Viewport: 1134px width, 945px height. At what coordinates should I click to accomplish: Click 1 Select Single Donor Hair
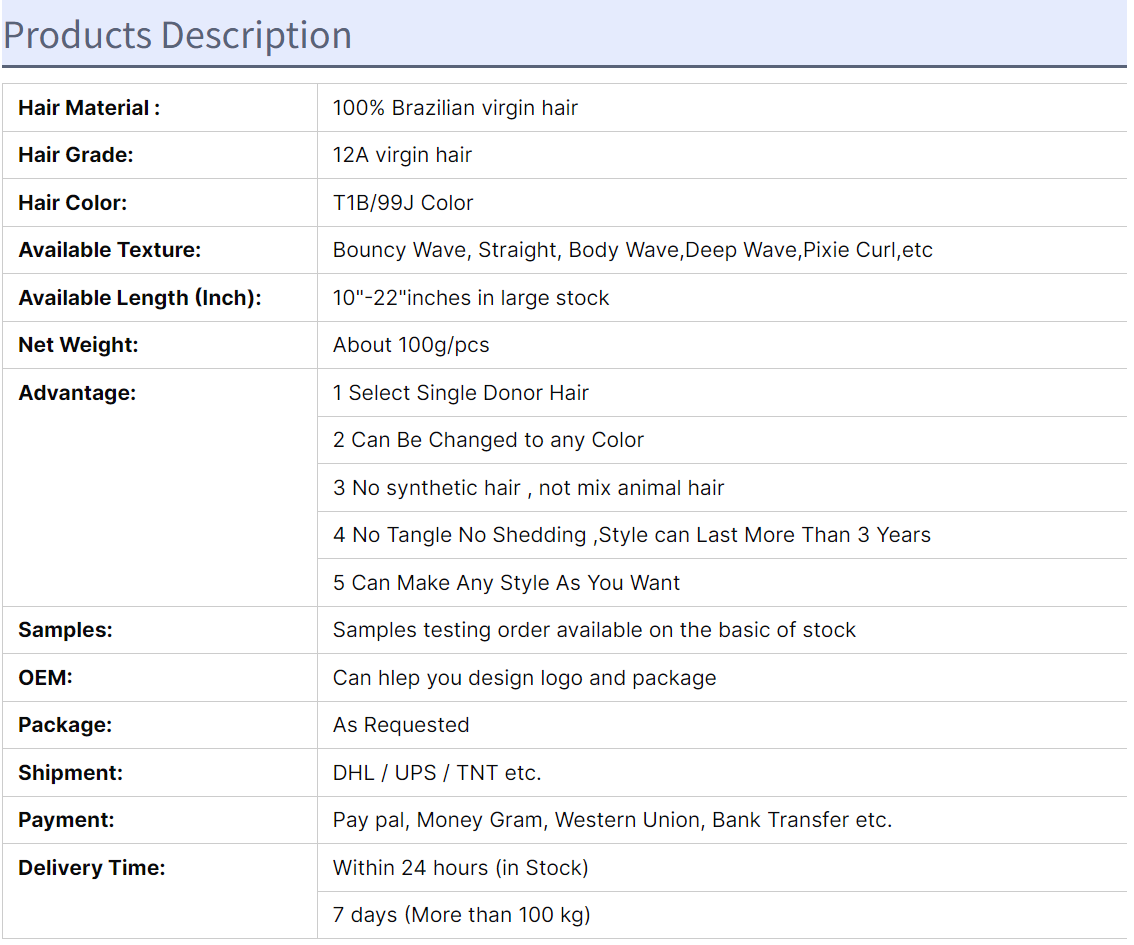tap(461, 393)
